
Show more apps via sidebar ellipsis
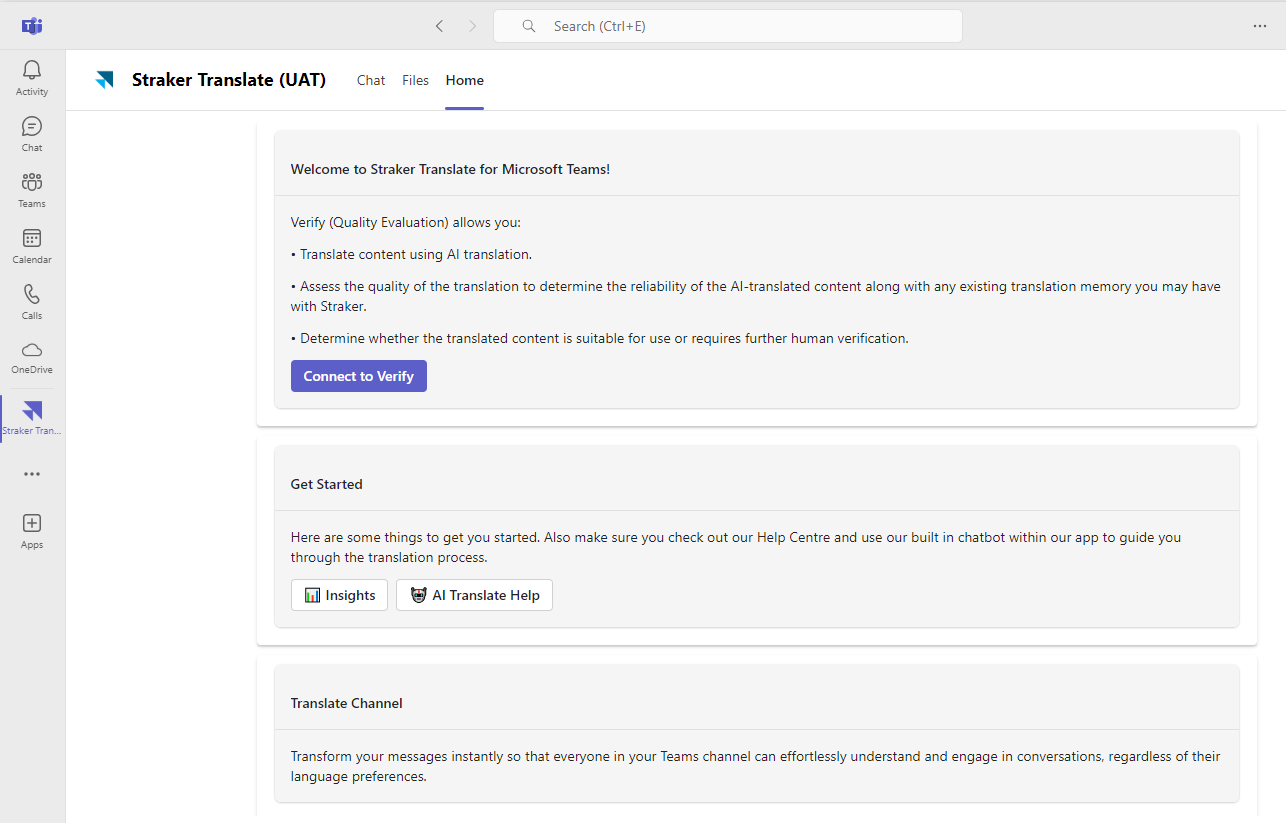[32, 474]
